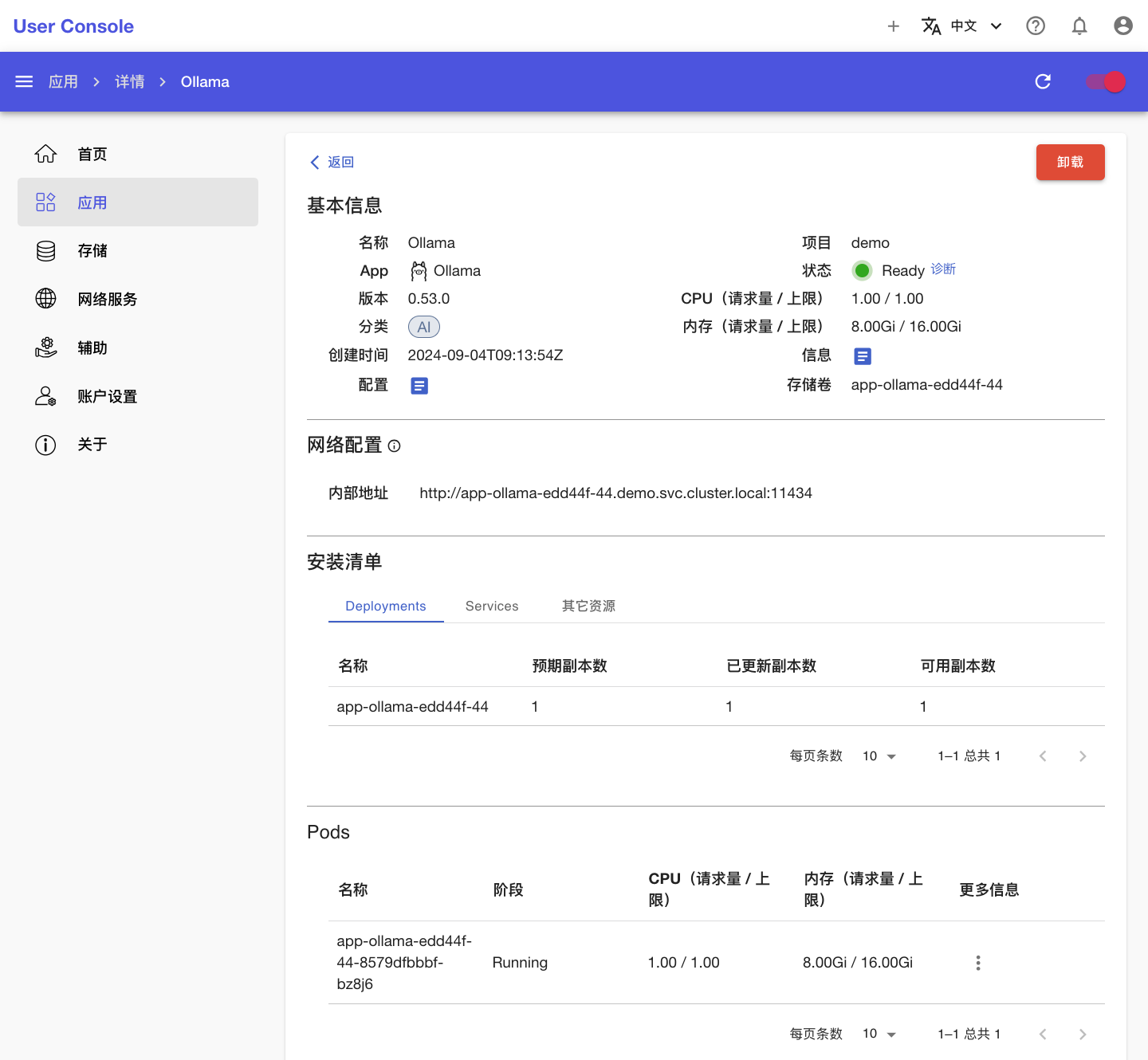Image resolution: width=1148 pixels, height=1060 pixels.
Task: Click the 网络服务 globe icon
Action: [45, 299]
